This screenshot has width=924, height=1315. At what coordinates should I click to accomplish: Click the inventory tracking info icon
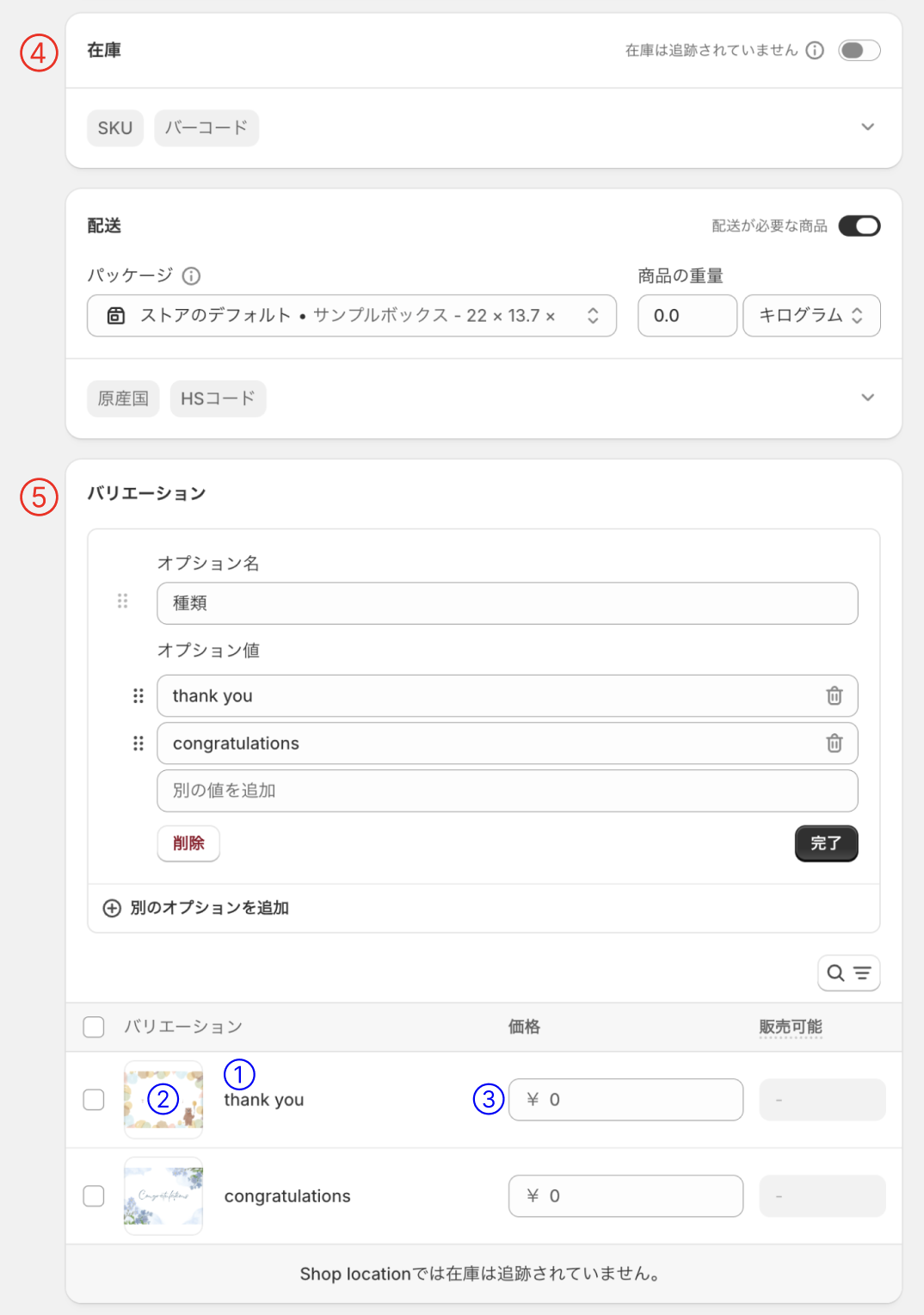click(x=815, y=51)
